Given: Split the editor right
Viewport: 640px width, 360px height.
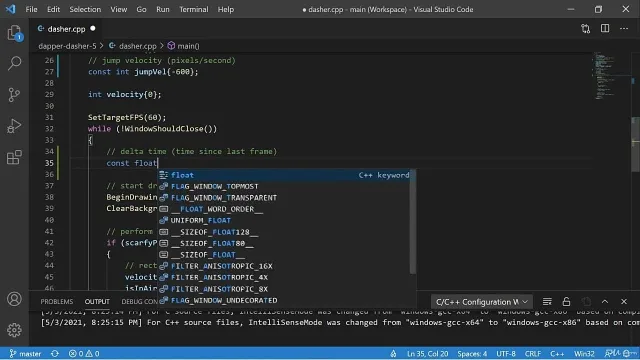Looking at the screenshot, I should (x=605, y=29).
